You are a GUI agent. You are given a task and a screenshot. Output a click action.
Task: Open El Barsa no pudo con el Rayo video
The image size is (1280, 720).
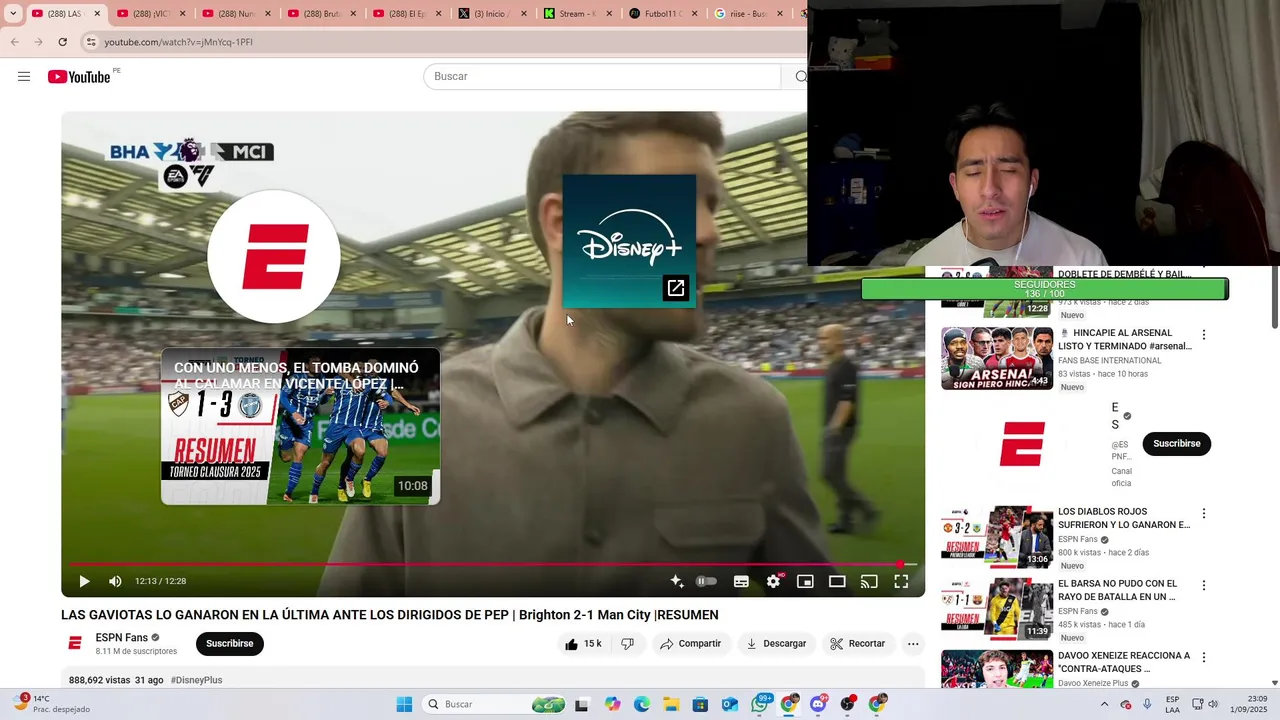click(x=1118, y=590)
